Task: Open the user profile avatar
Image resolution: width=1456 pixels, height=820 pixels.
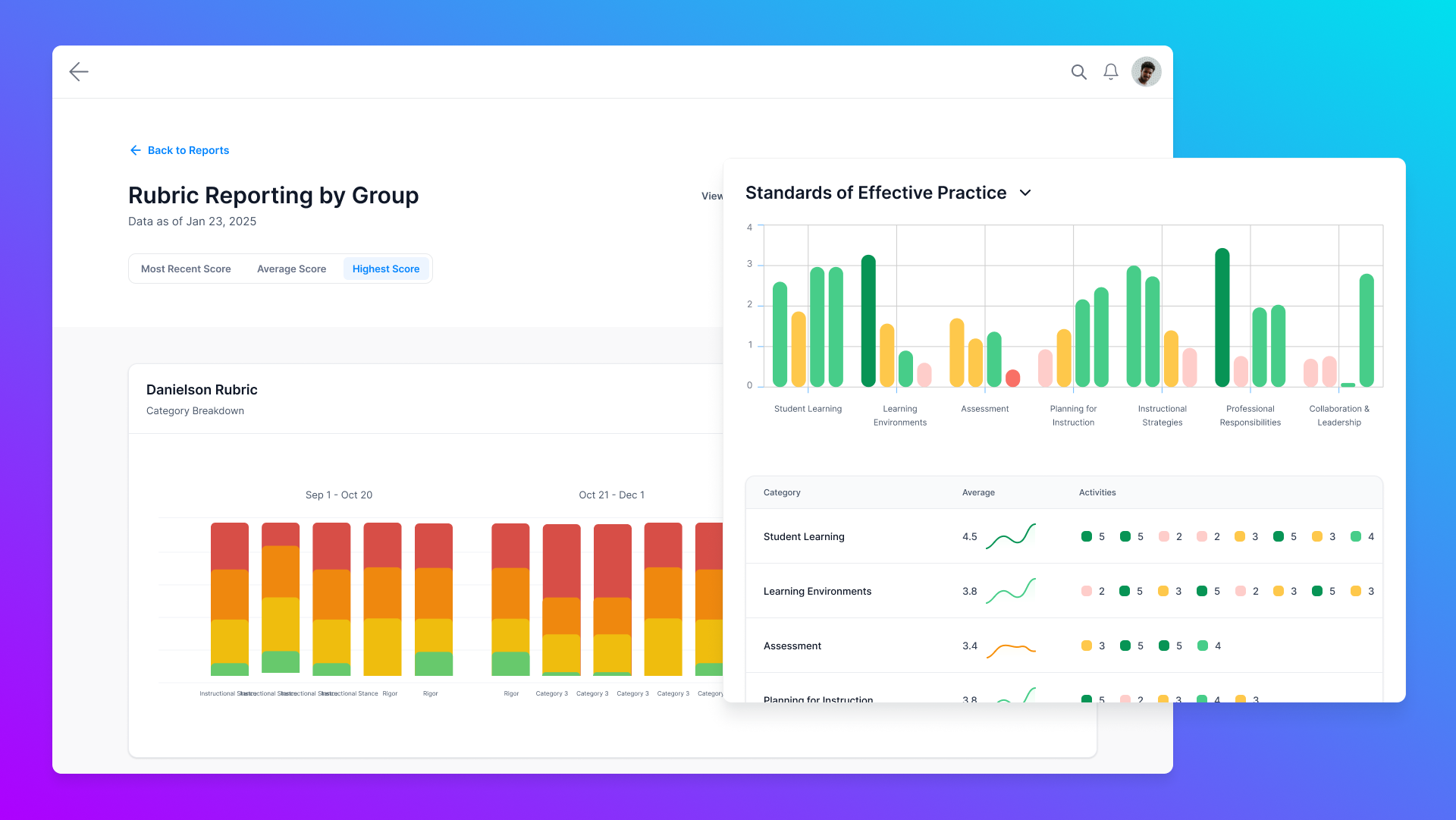Action: (x=1146, y=72)
